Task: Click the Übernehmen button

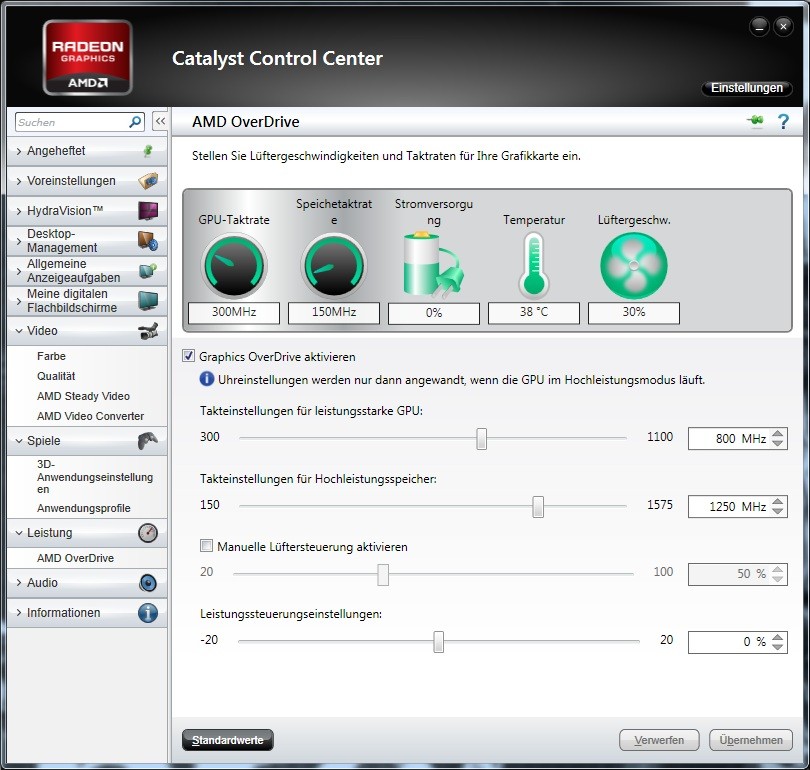Action: click(751, 740)
